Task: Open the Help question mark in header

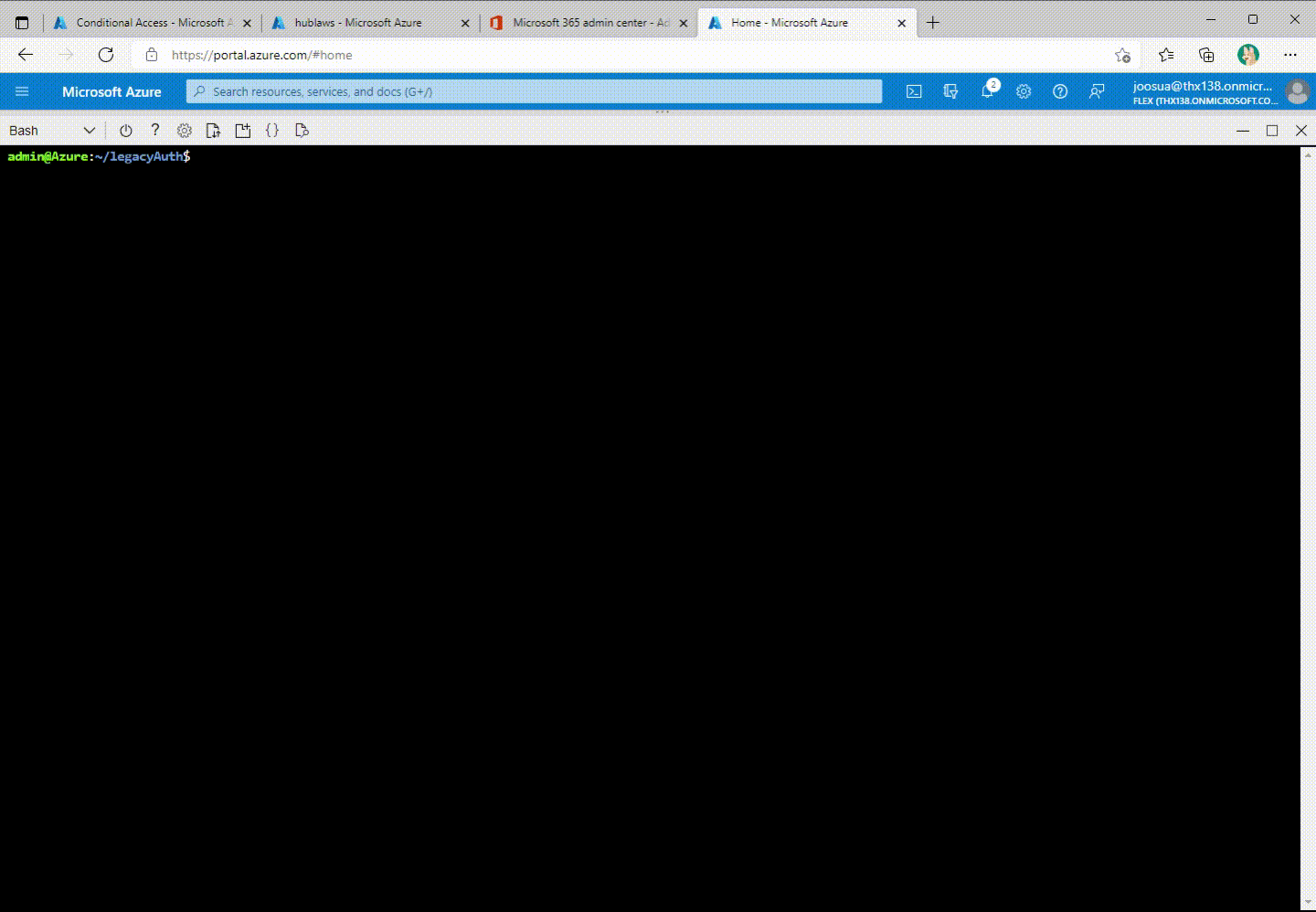Action: [1060, 91]
